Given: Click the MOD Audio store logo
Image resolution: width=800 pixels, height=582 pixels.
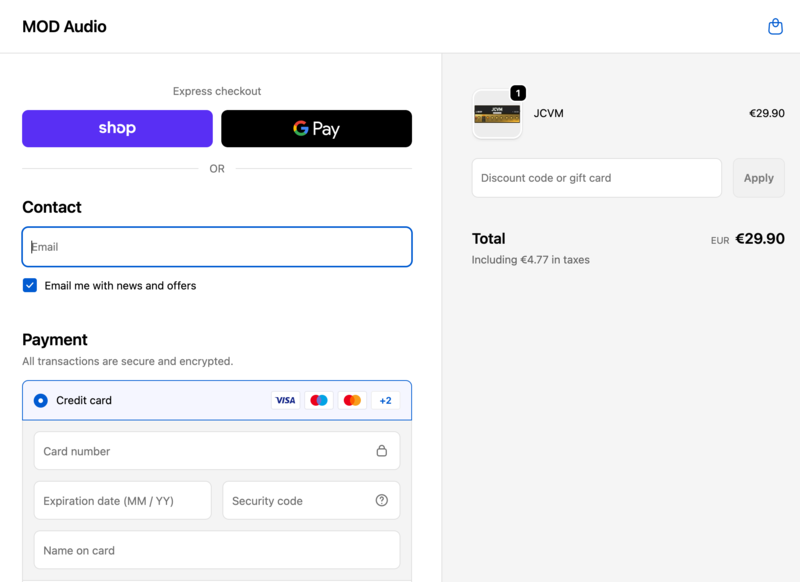Looking at the screenshot, I should pos(64,26).
